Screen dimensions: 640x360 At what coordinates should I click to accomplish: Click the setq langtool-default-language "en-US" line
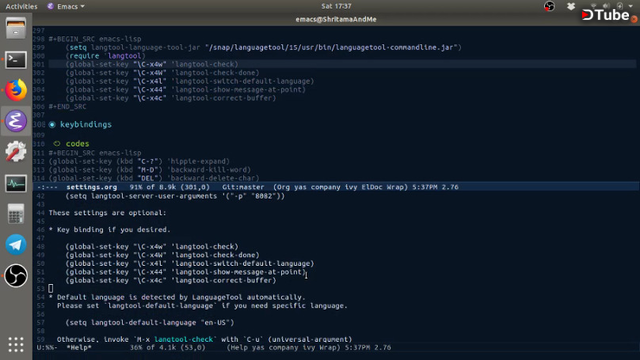tap(150, 322)
